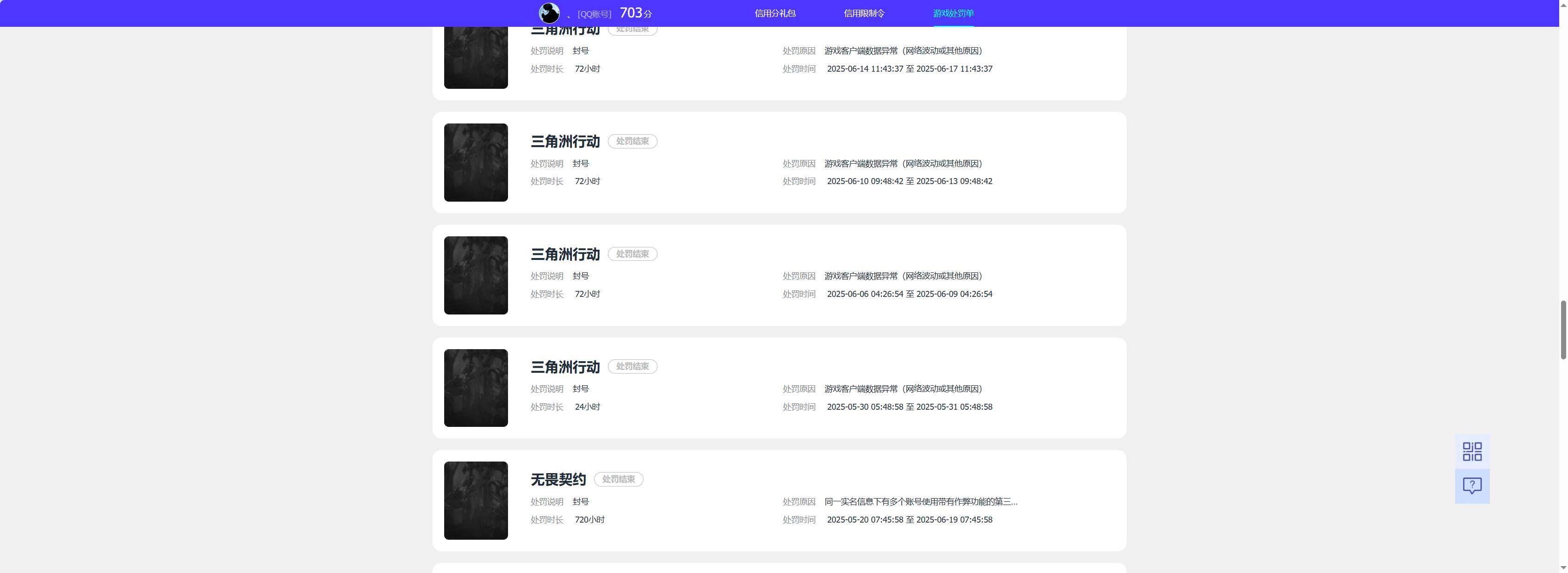Screen dimensions: 1568x573
Task: Switch to 信用分礼包 tab
Action: (x=775, y=13)
